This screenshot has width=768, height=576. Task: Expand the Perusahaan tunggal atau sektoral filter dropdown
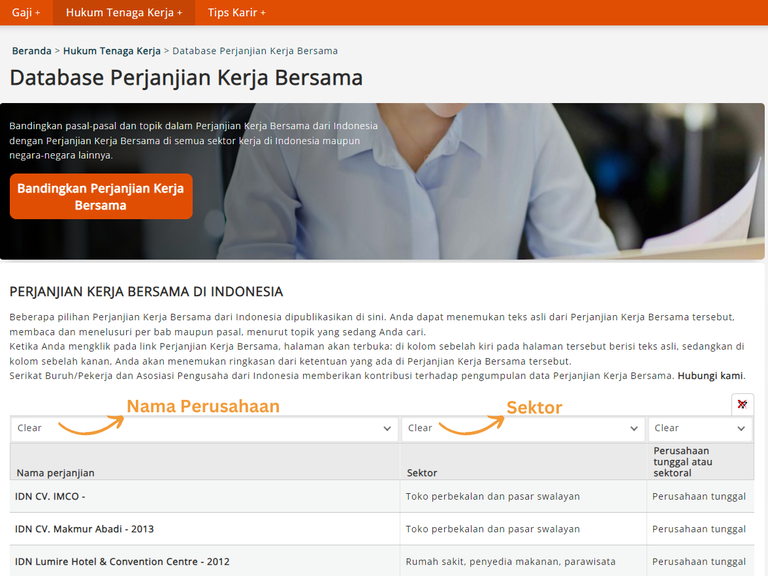(x=700, y=429)
